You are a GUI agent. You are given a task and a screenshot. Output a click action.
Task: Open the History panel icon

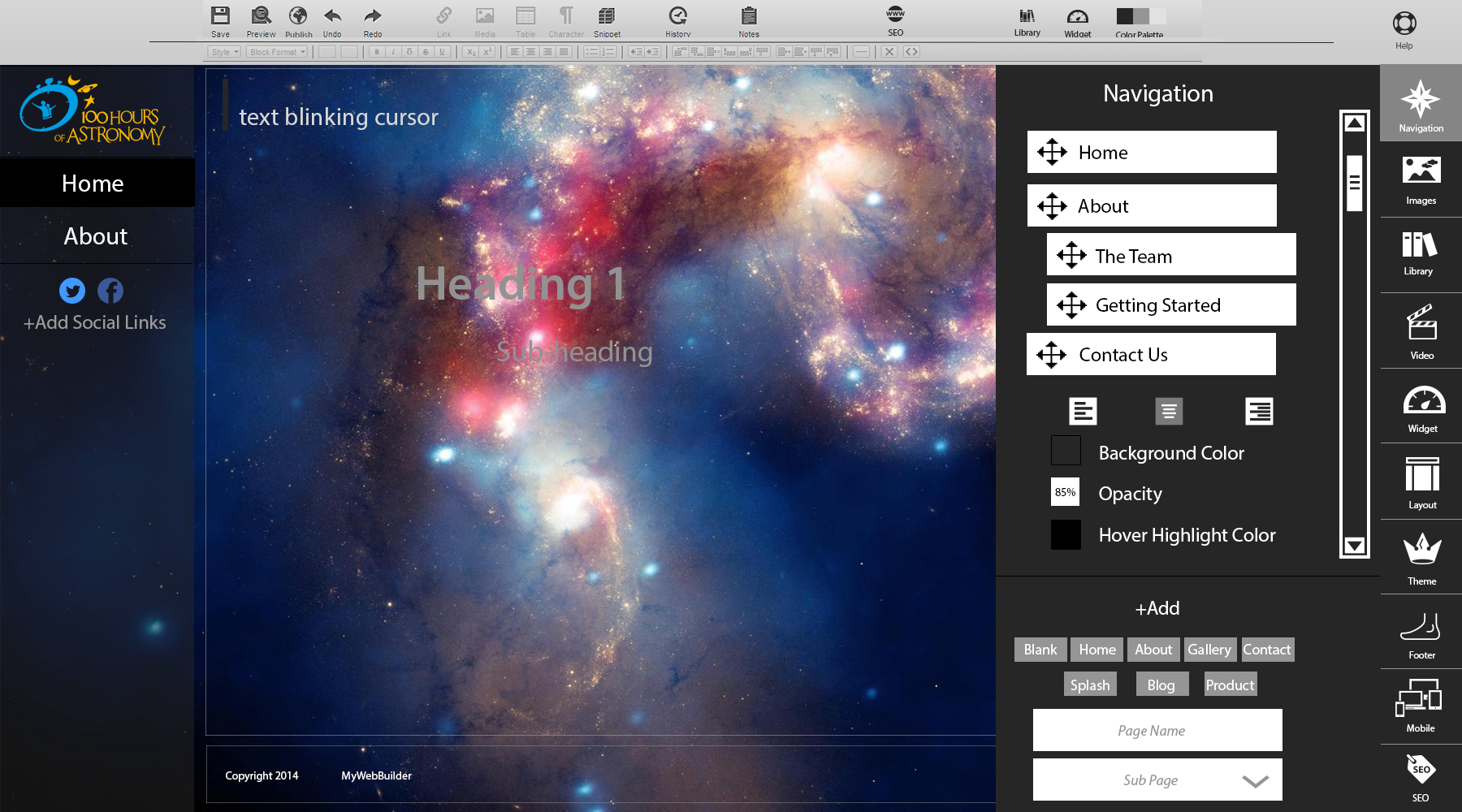[x=678, y=15]
